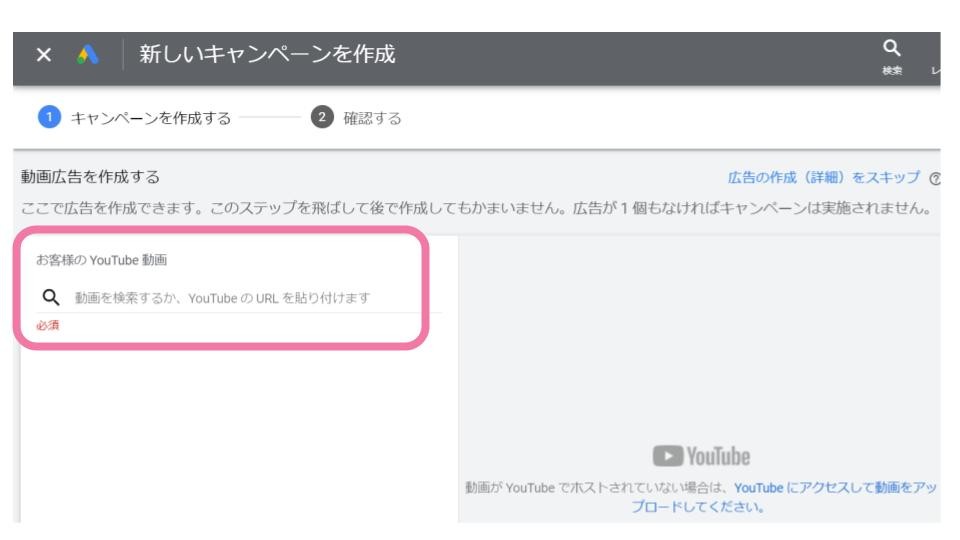This screenshot has height=540, width=960.
Task: Open help icon beside skip link
Action: point(935,179)
